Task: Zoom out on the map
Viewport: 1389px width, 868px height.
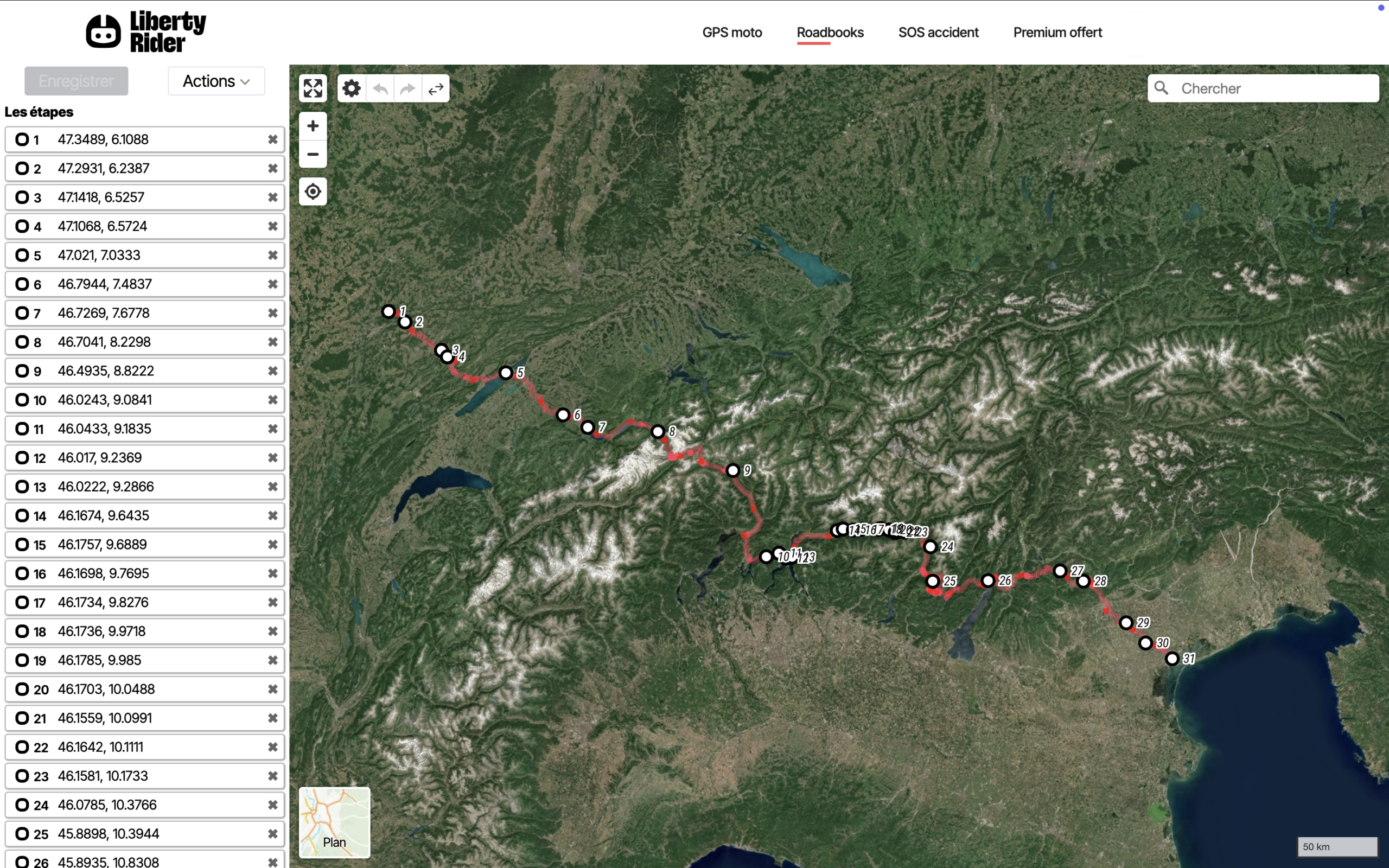Action: [x=313, y=154]
